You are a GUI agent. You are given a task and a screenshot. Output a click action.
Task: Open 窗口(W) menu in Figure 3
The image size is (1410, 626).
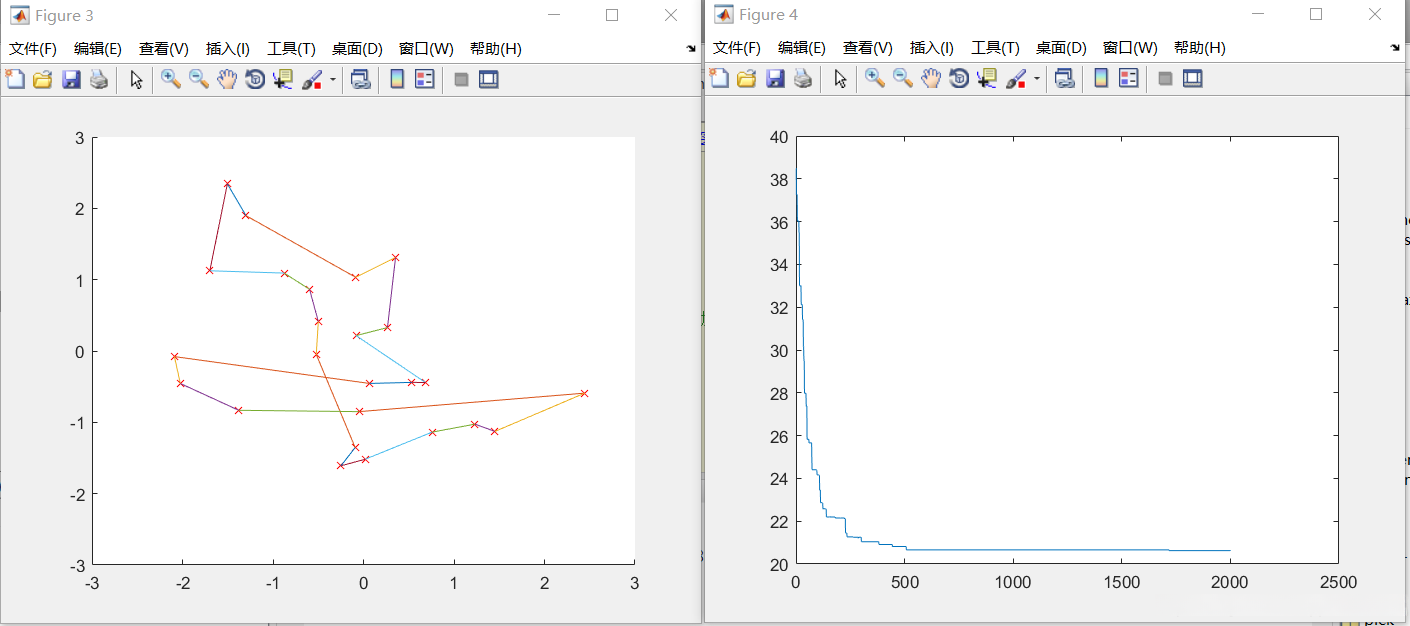(426, 48)
